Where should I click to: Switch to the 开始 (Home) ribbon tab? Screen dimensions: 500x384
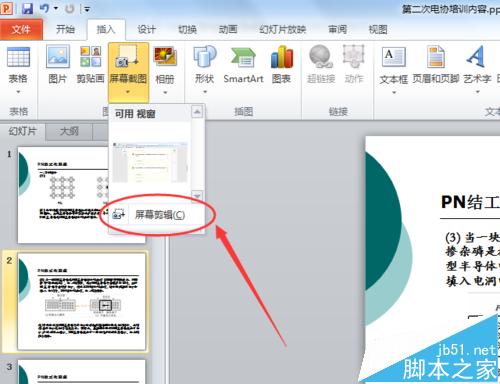(65, 29)
